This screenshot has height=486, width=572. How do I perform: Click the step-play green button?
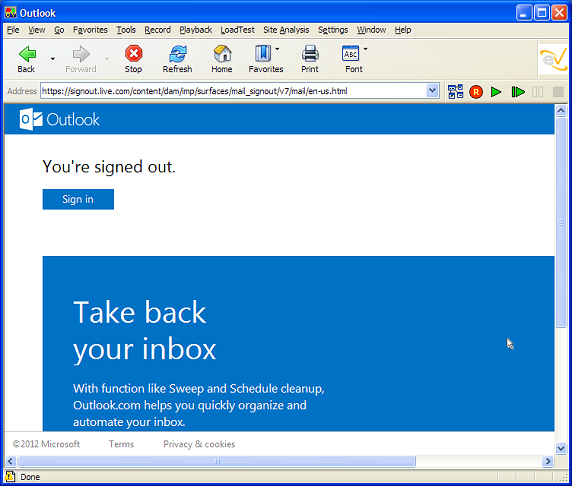click(x=518, y=92)
